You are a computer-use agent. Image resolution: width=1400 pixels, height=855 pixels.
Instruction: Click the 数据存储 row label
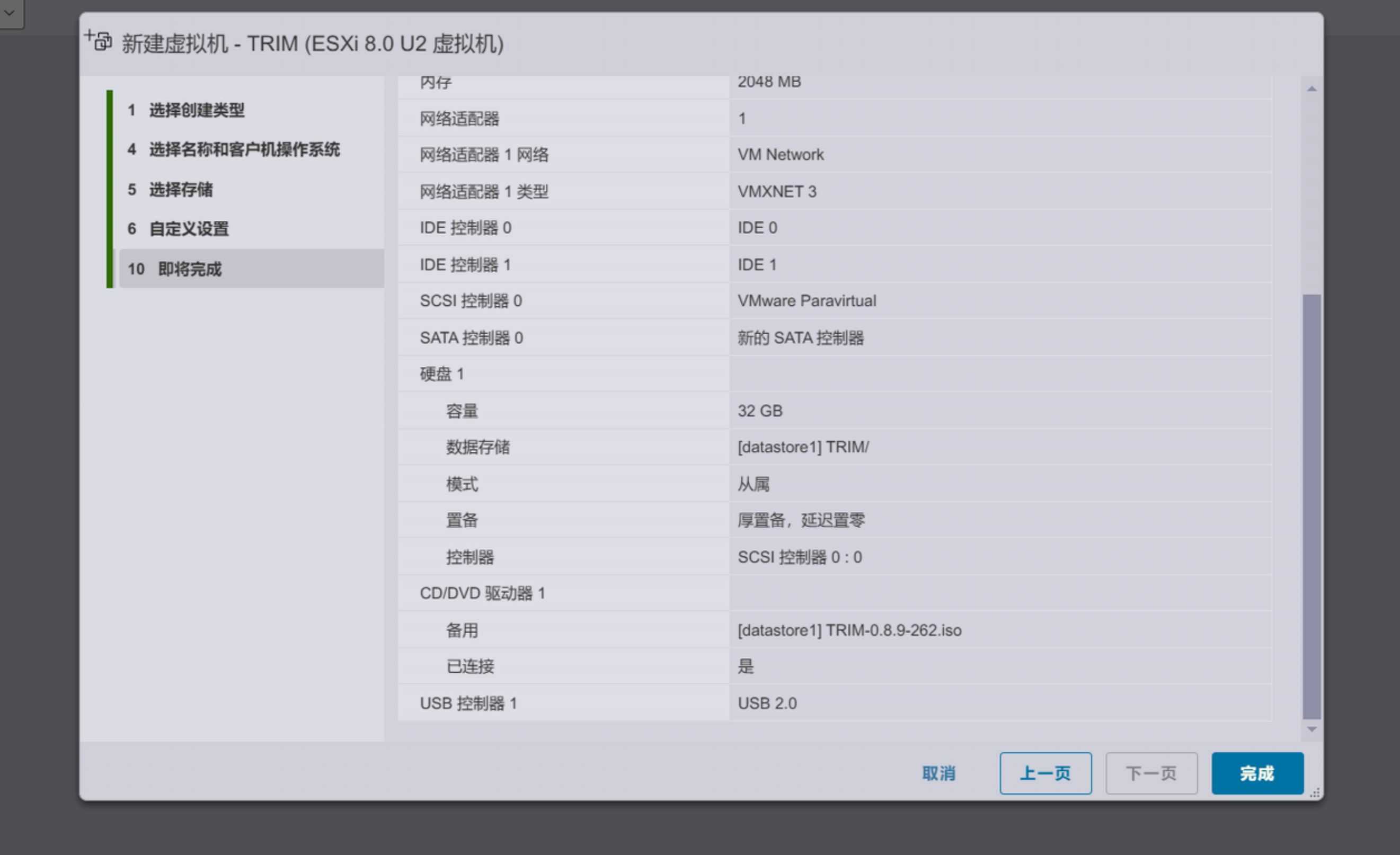click(x=478, y=447)
